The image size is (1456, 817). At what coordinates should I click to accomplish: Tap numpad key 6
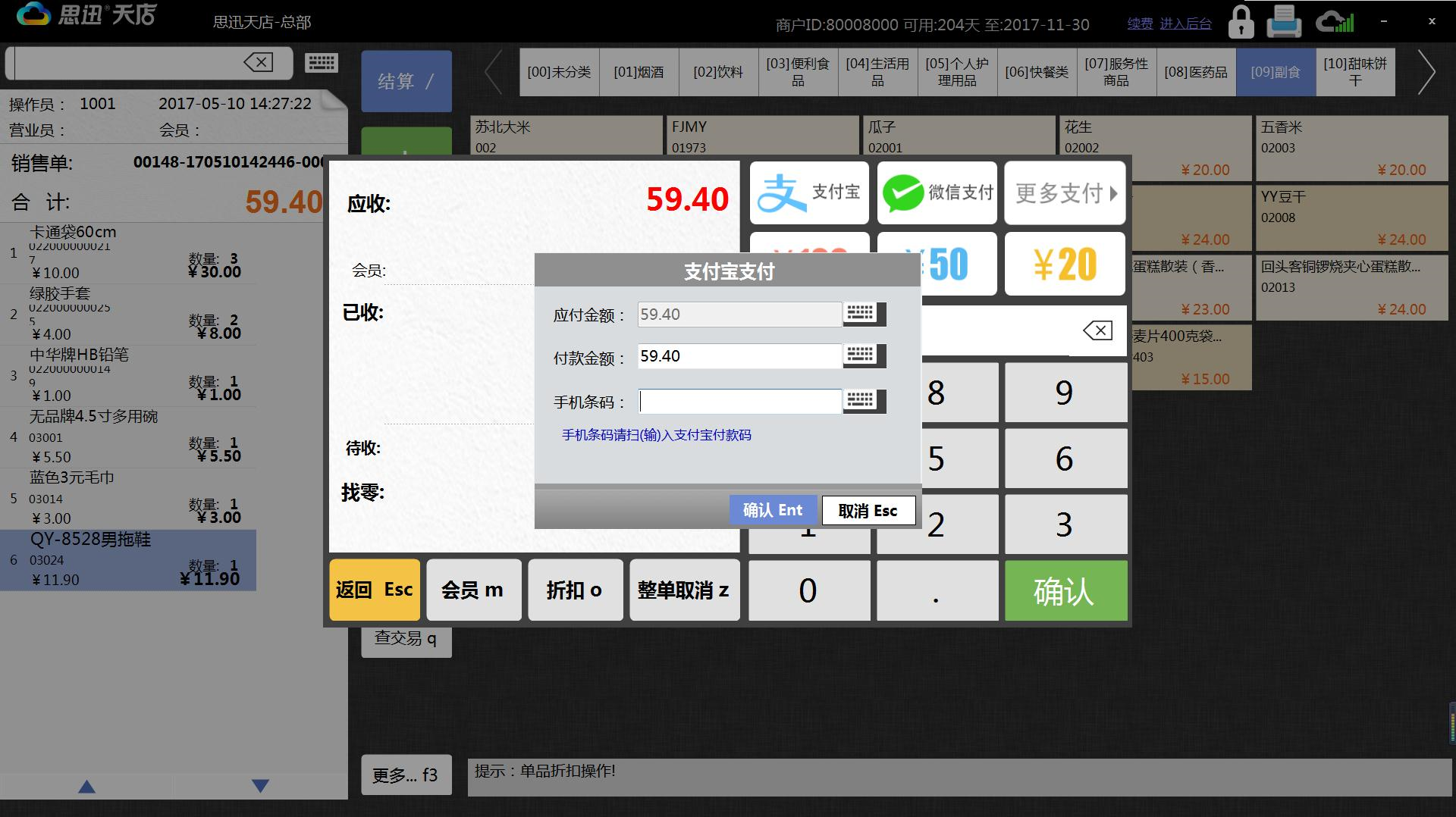[1065, 459]
